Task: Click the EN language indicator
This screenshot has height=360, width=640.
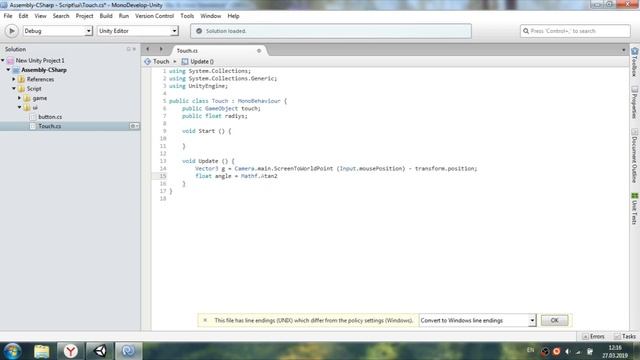Action: (530, 350)
